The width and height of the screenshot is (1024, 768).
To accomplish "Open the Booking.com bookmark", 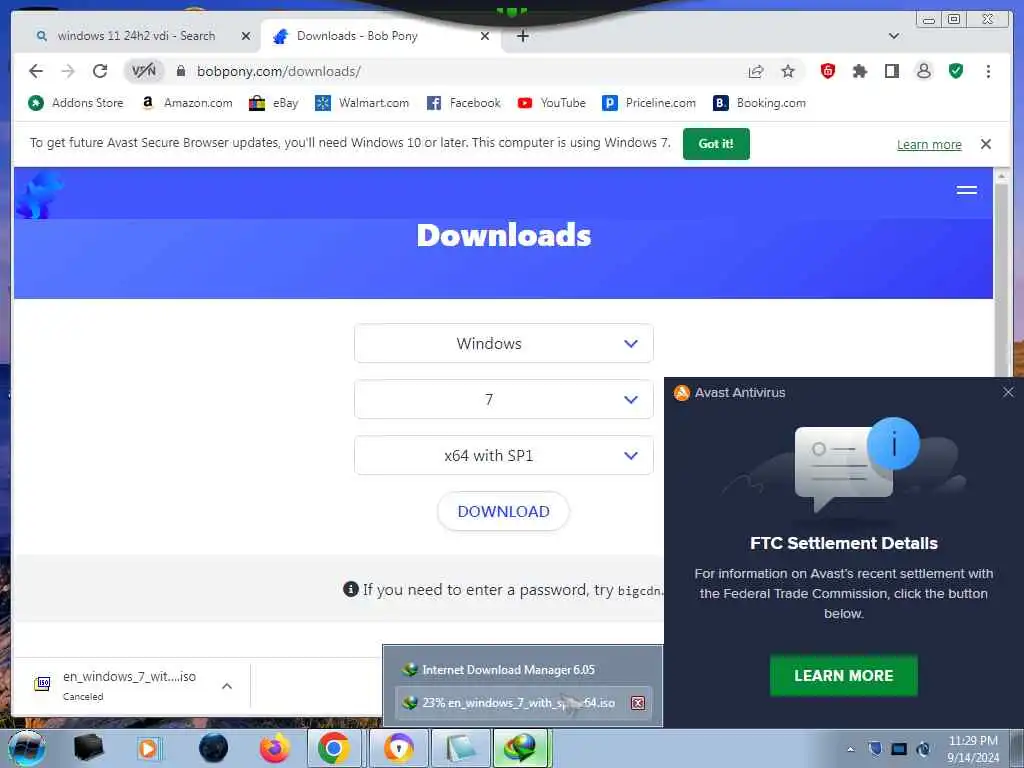I will click(x=760, y=103).
